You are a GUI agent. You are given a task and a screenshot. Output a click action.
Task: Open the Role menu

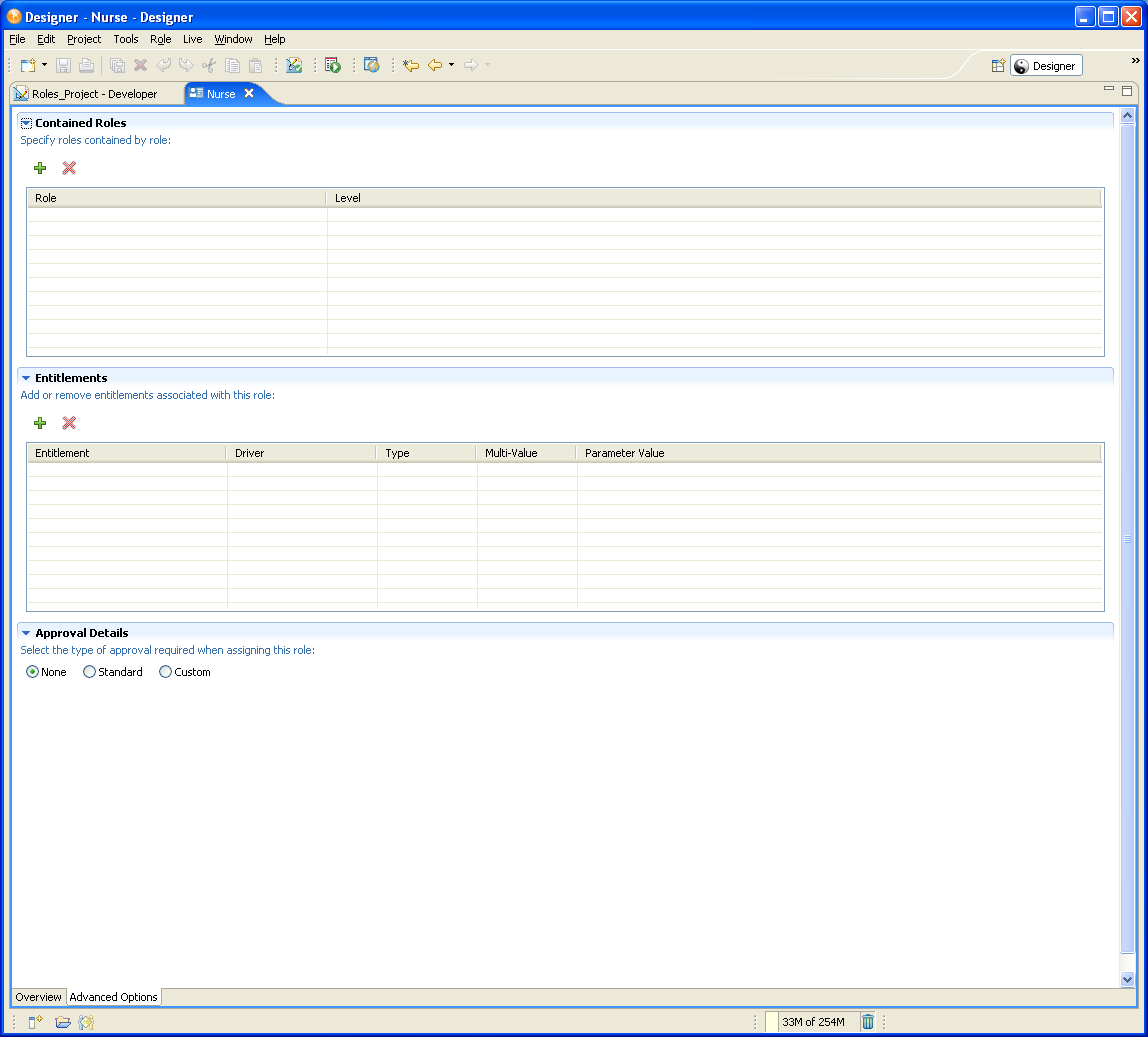click(x=160, y=39)
